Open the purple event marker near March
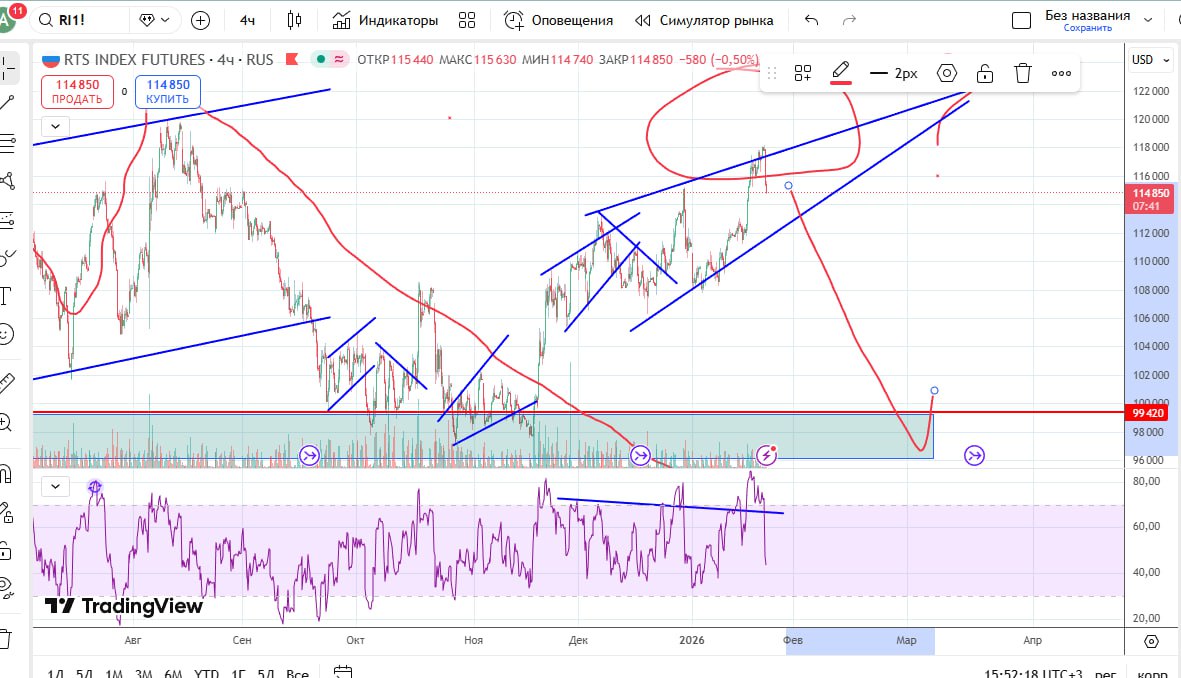The image size is (1181, 678). coord(975,455)
